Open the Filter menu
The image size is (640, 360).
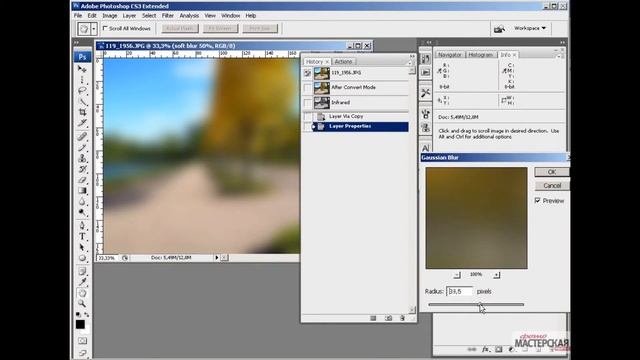167,16
